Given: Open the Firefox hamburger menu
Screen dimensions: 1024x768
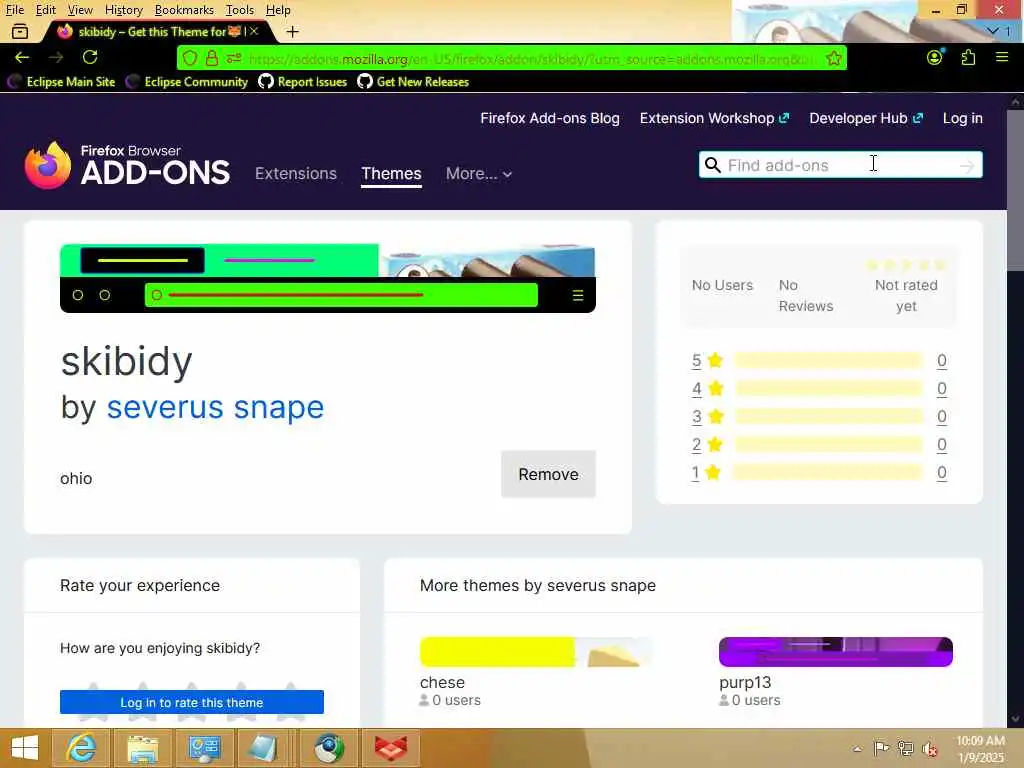Looking at the screenshot, I should point(1002,57).
